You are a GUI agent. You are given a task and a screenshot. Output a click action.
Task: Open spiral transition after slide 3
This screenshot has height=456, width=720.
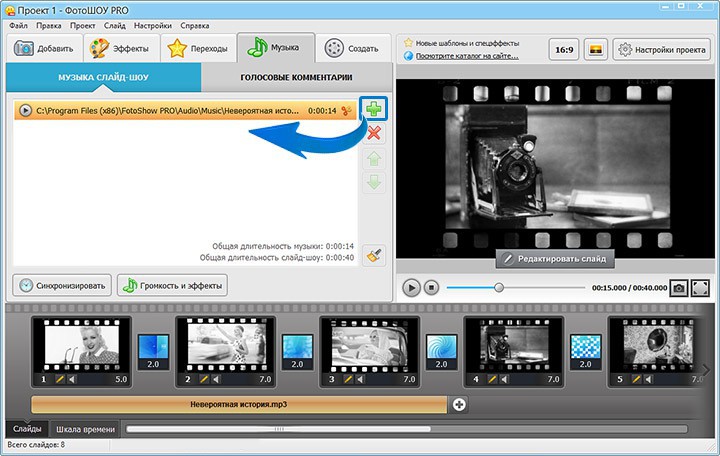pos(441,352)
